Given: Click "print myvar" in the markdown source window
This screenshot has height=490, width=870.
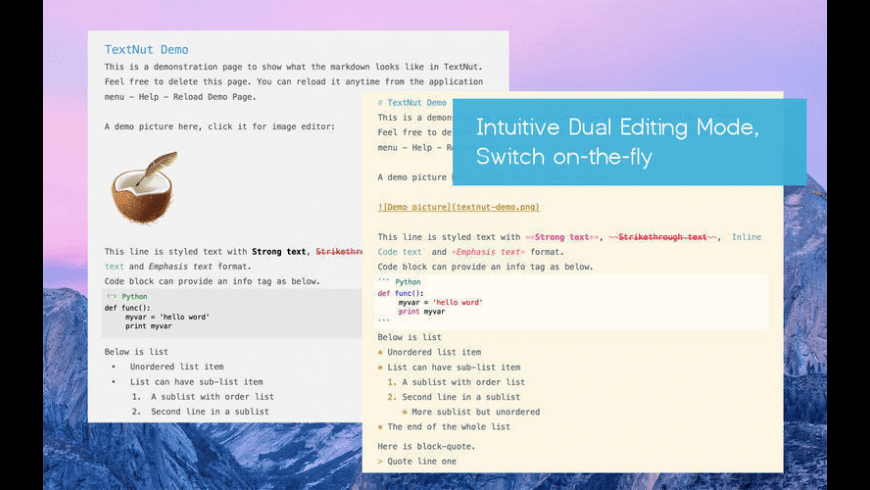Looking at the screenshot, I should (x=422, y=312).
